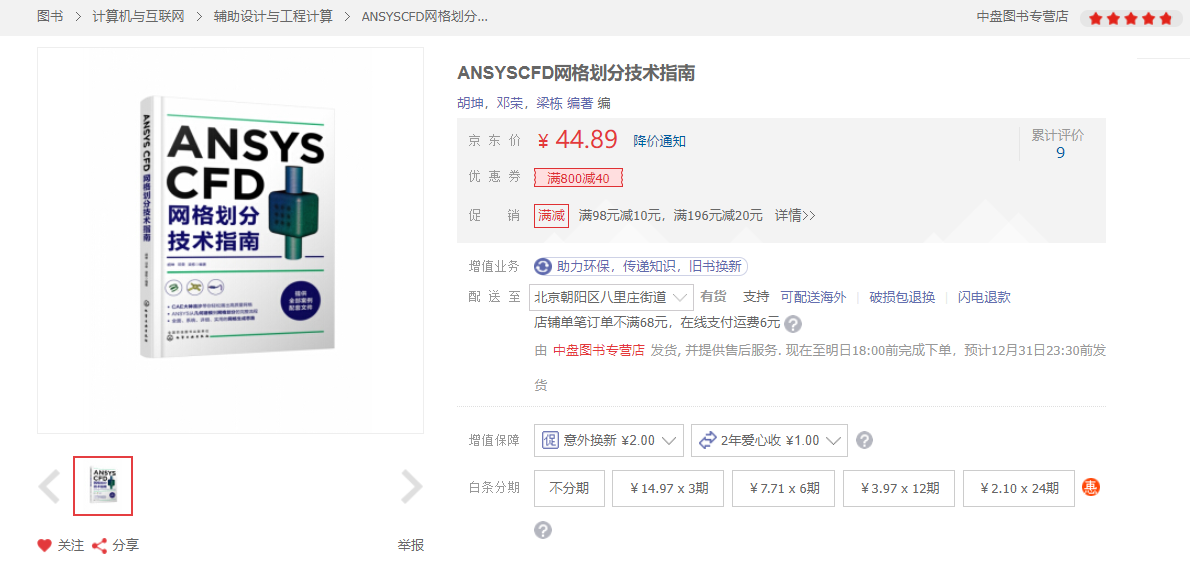Expand 详情>> promotion details

(x=795, y=216)
